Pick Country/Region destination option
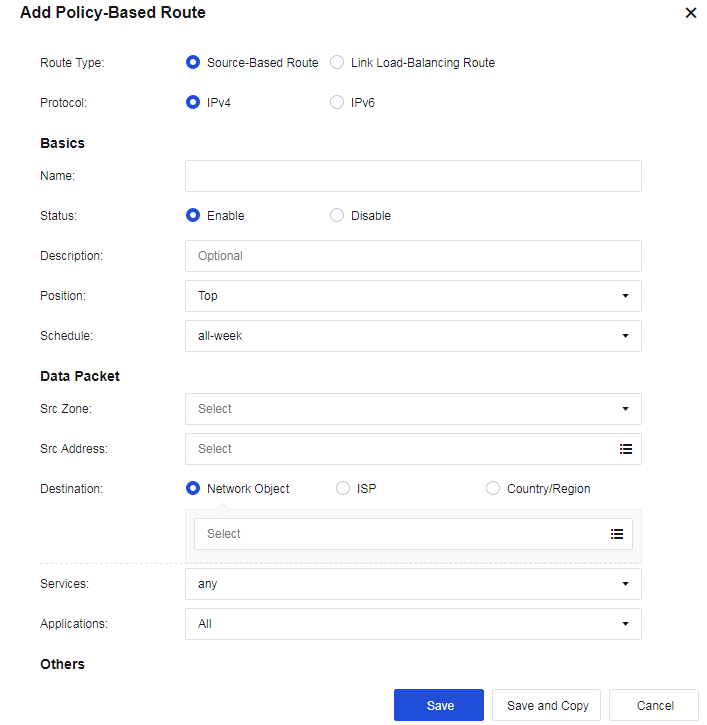707x725 pixels. coord(493,489)
